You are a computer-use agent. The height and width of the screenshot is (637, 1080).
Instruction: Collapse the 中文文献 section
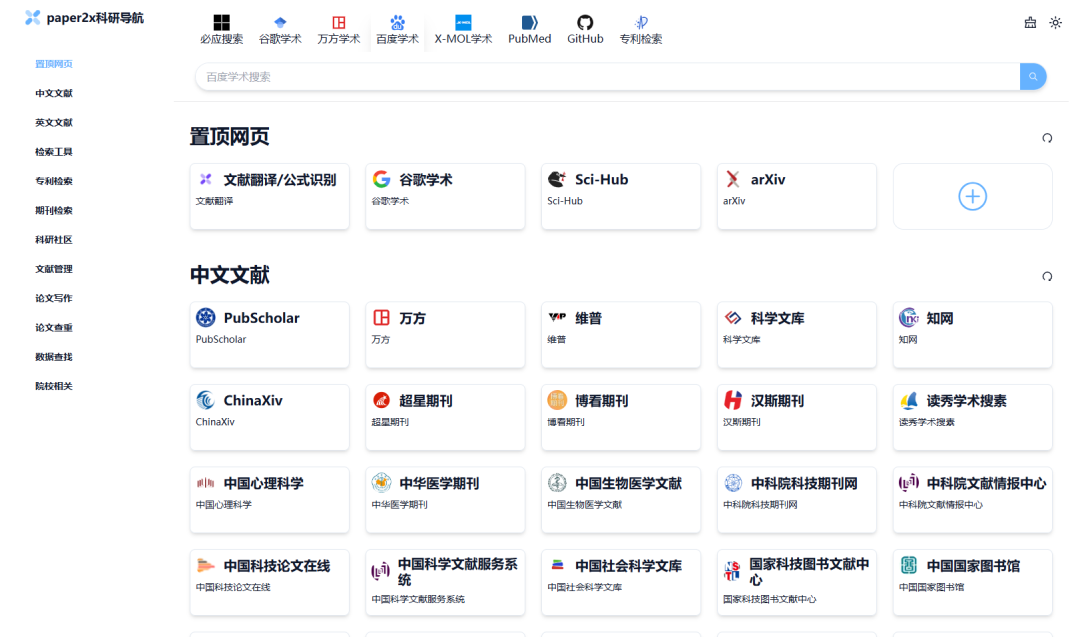(1047, 277)
